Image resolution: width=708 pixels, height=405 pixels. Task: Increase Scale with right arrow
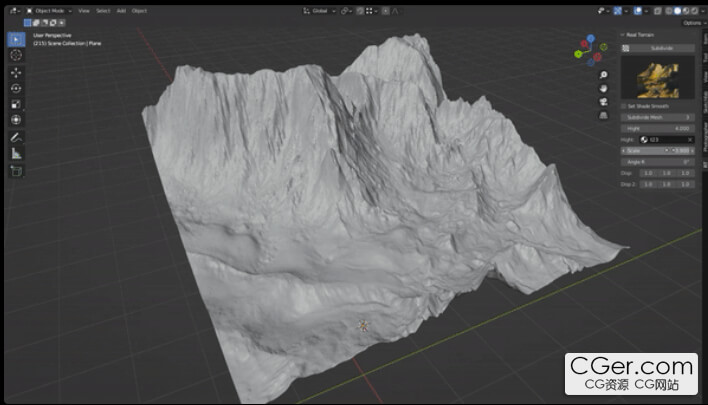point(693,151)
